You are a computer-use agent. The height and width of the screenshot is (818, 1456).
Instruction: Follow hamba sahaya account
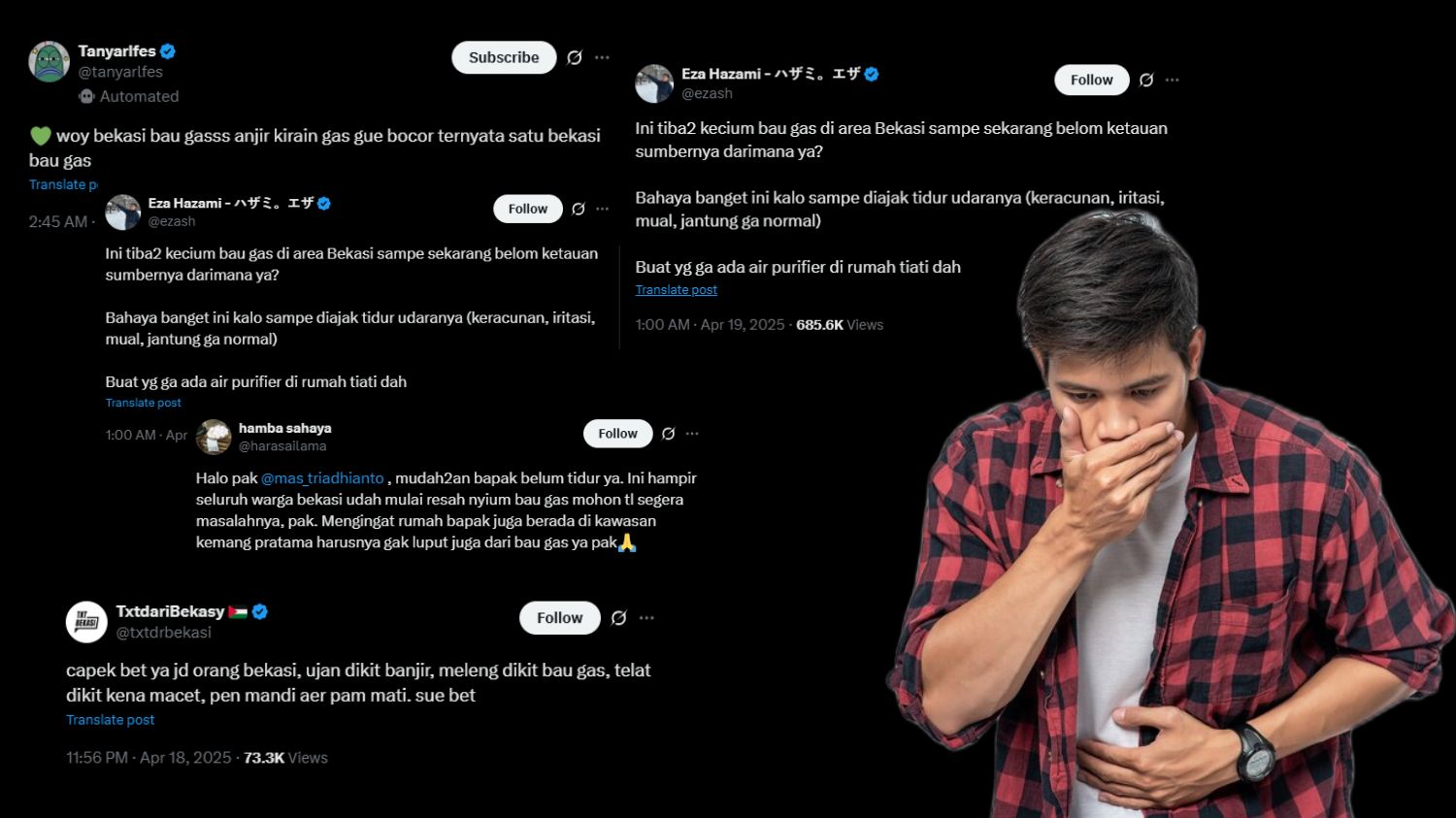(617, 434)
